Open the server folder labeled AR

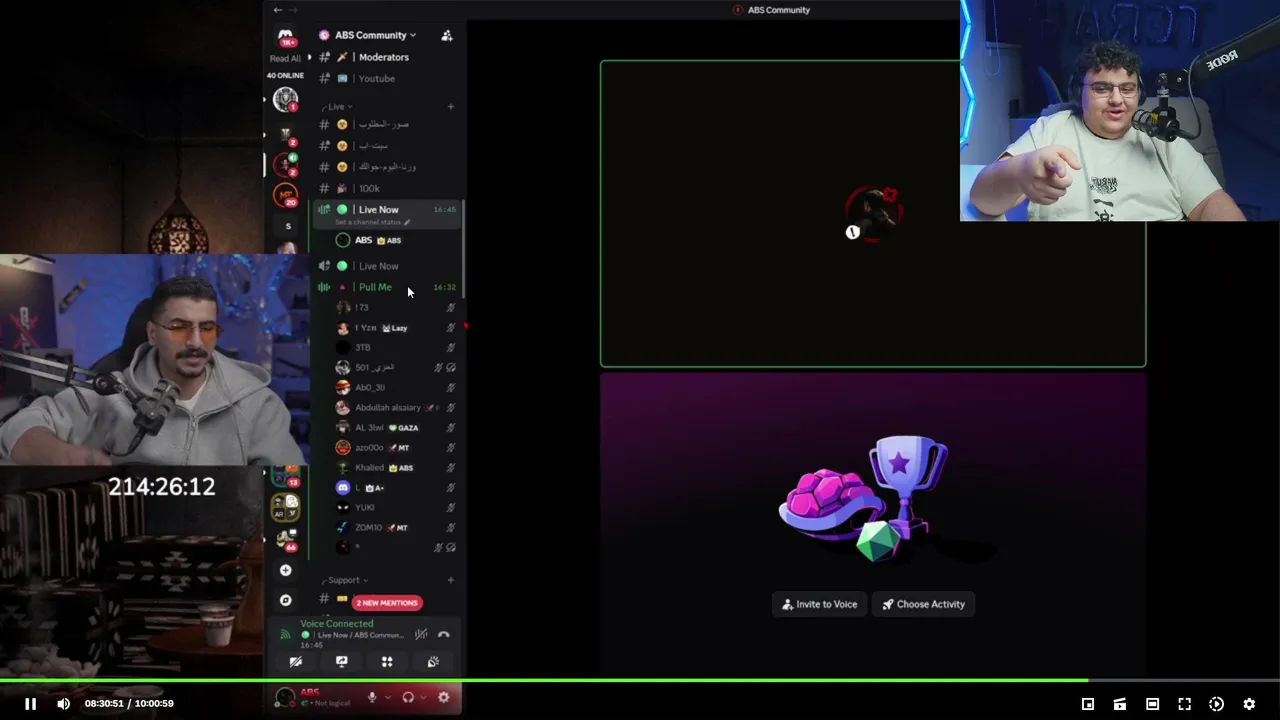pos(286,507)
